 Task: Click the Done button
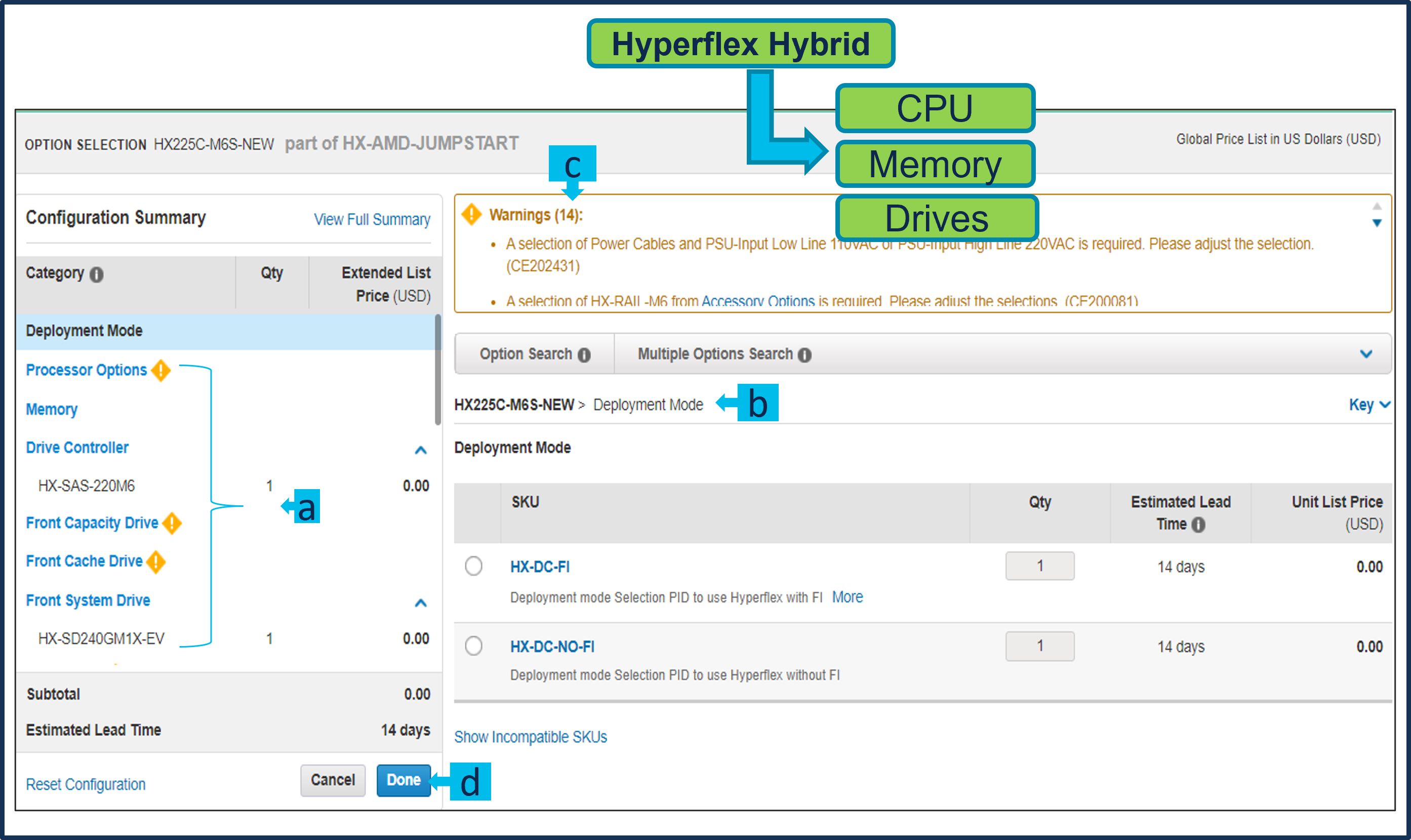pyautogui.click(x=404, y=780)
